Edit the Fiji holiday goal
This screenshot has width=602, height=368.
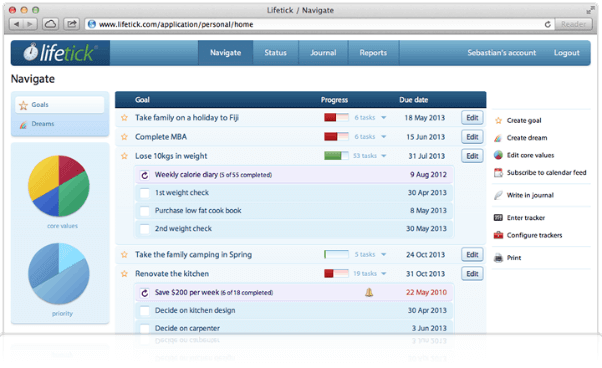[x=472, y=118]
